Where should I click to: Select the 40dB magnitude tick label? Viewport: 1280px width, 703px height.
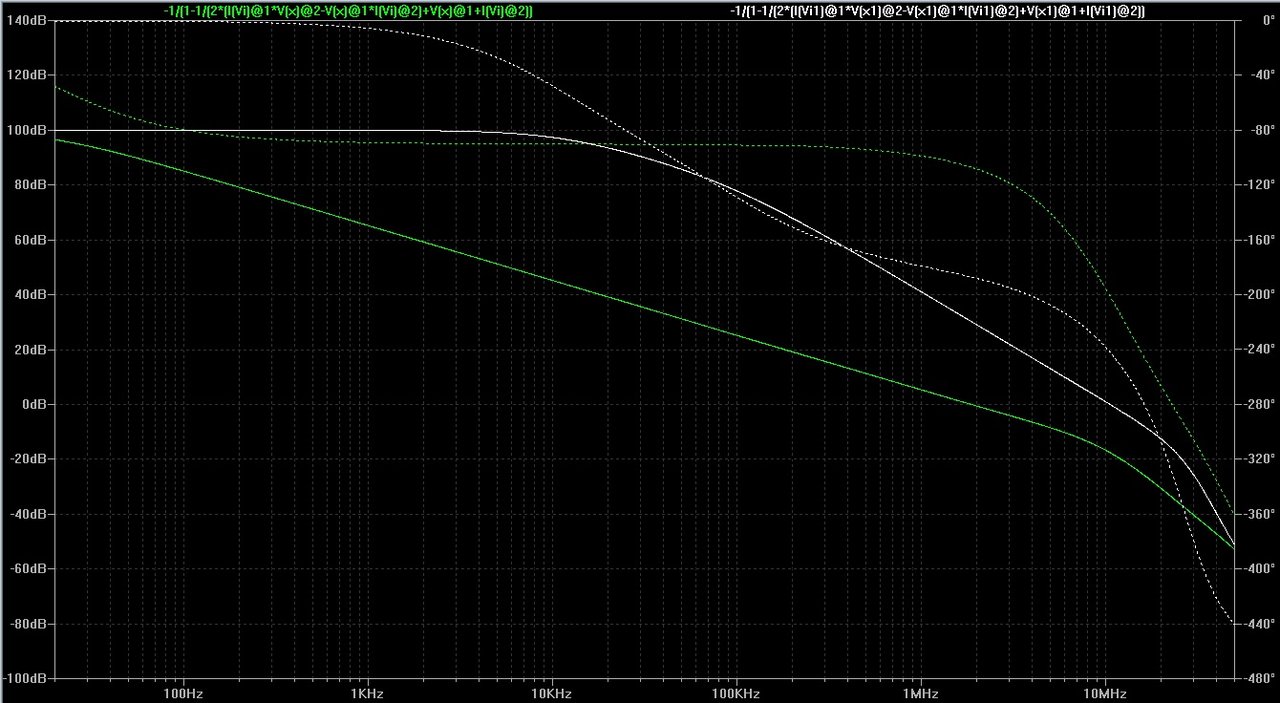coord(30,295)
